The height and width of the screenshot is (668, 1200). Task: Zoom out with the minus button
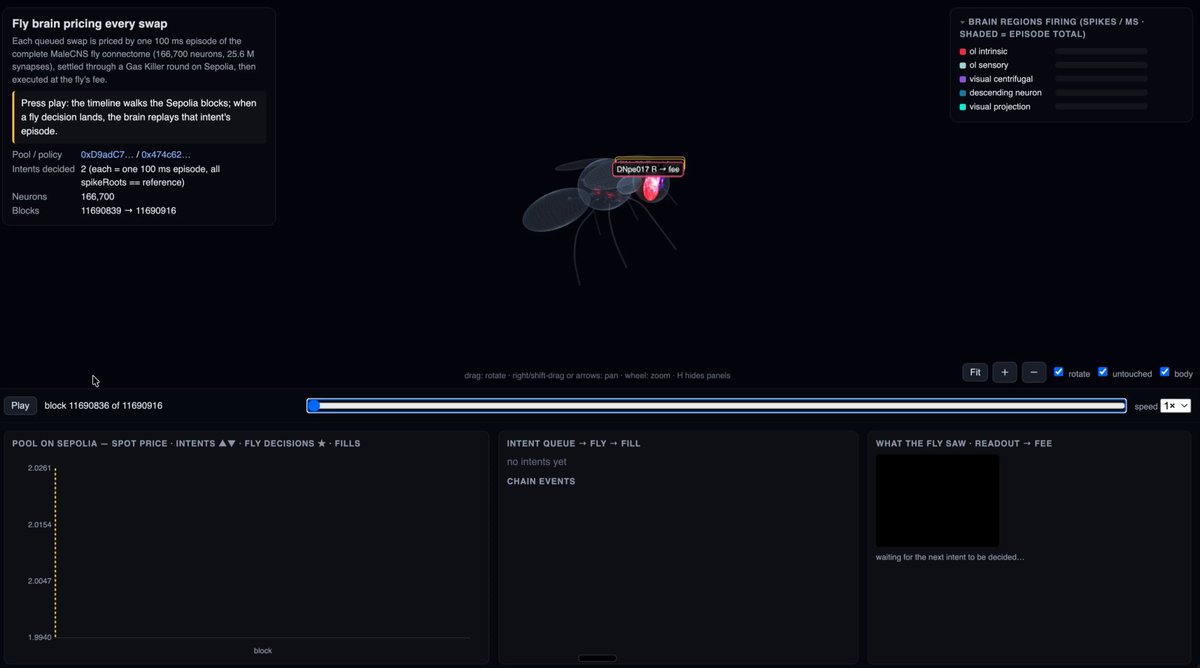coord(1034,372)
